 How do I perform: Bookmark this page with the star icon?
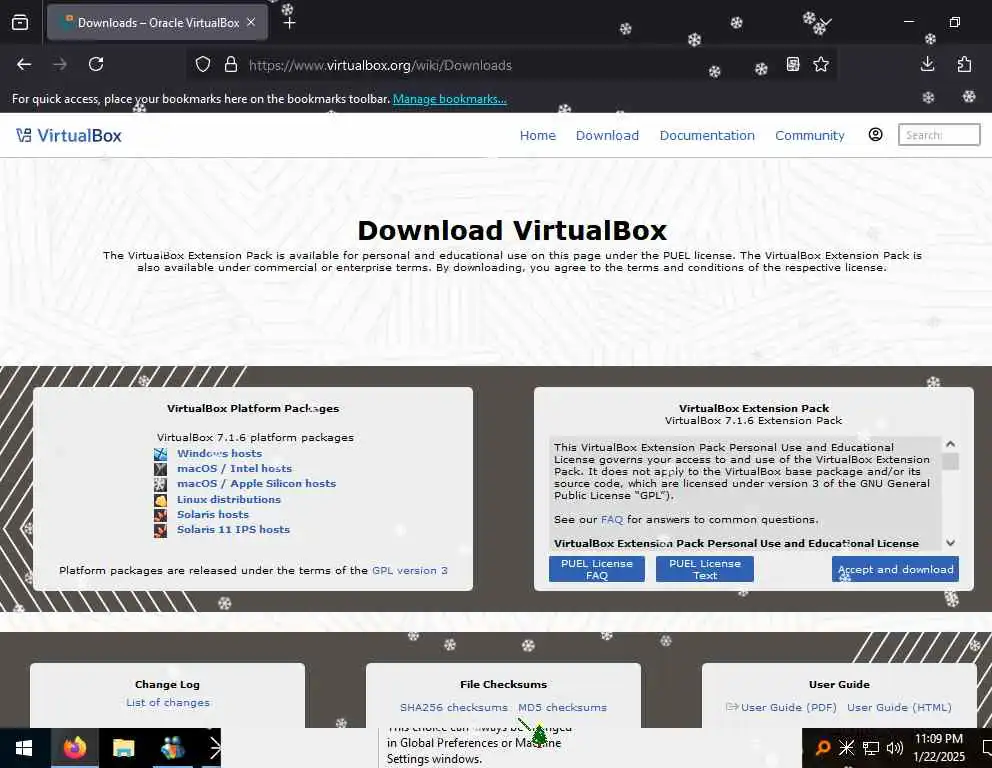click(821, 64)
